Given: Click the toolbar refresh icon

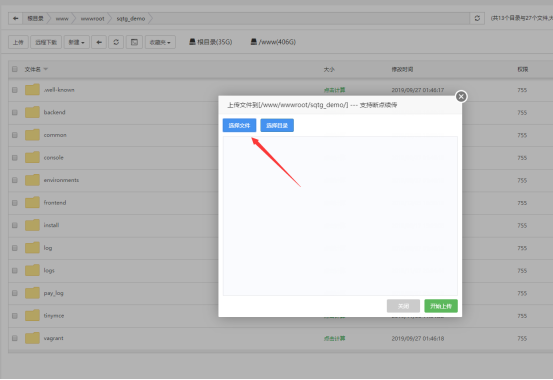Looking at the screenshot, I should point(116,42).
